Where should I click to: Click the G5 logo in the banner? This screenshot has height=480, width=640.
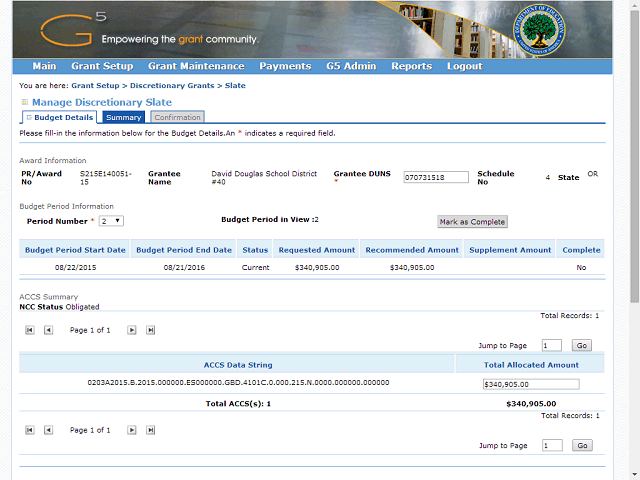(x=73, y=29)
